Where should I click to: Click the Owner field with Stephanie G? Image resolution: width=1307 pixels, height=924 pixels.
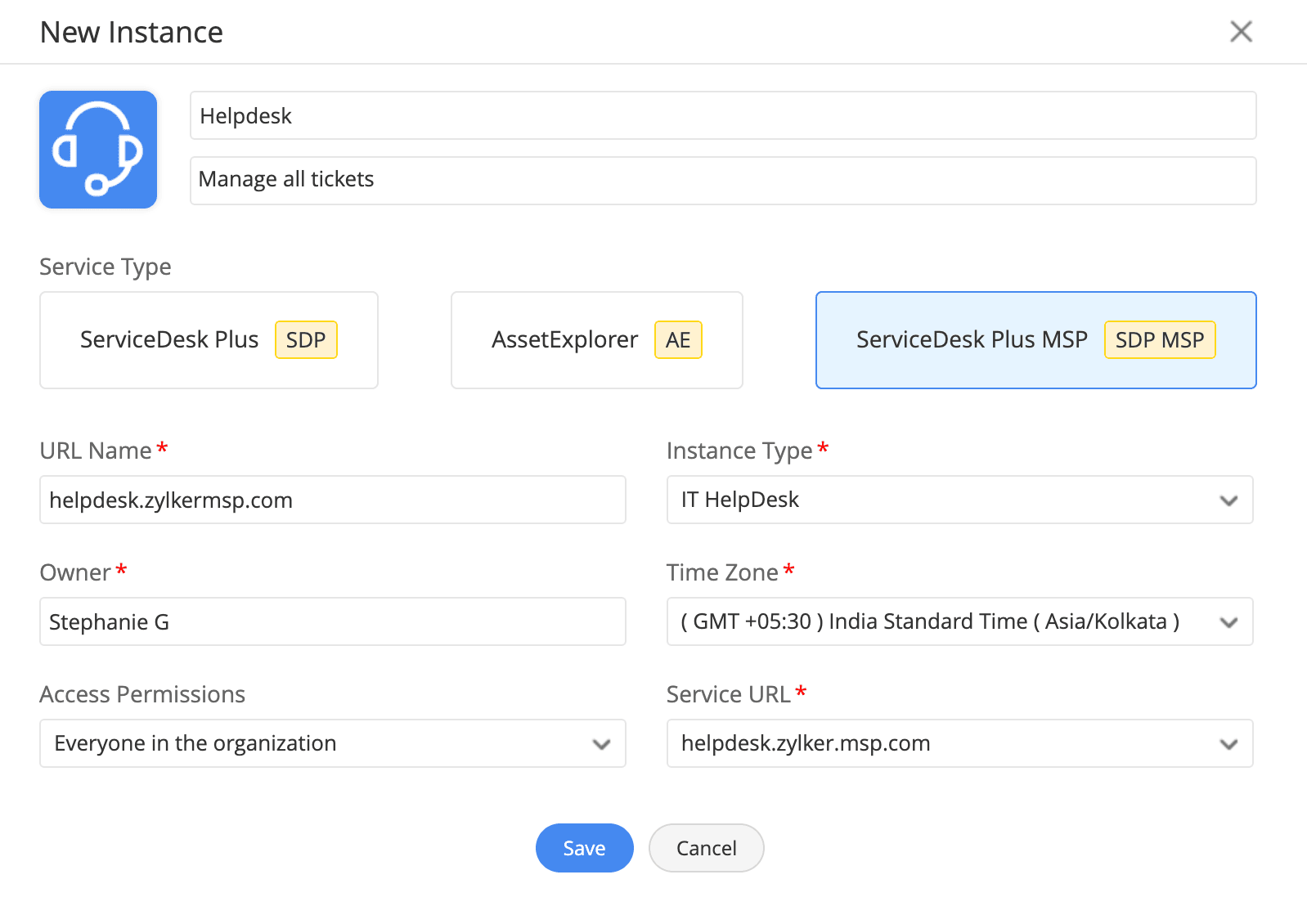coord(332,621)
